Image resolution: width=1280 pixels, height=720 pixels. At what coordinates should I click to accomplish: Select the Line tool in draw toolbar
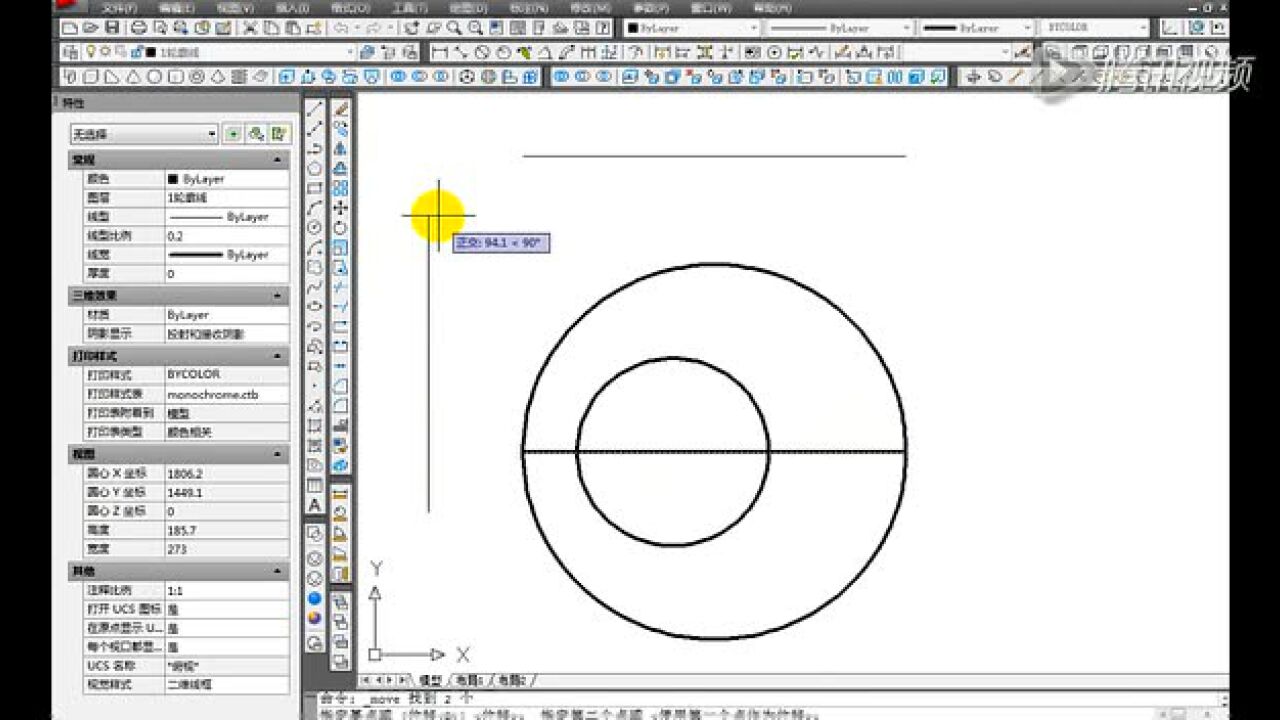click(314, 109)
